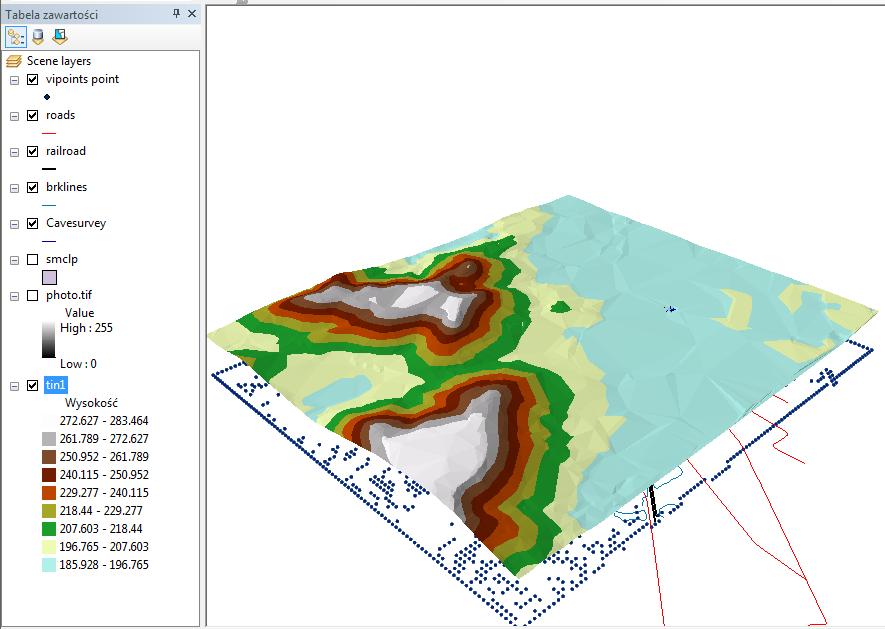Select List By Selection icon
Image resolution: width=885 pixels, height=629 pixels.
pos(59,37)
